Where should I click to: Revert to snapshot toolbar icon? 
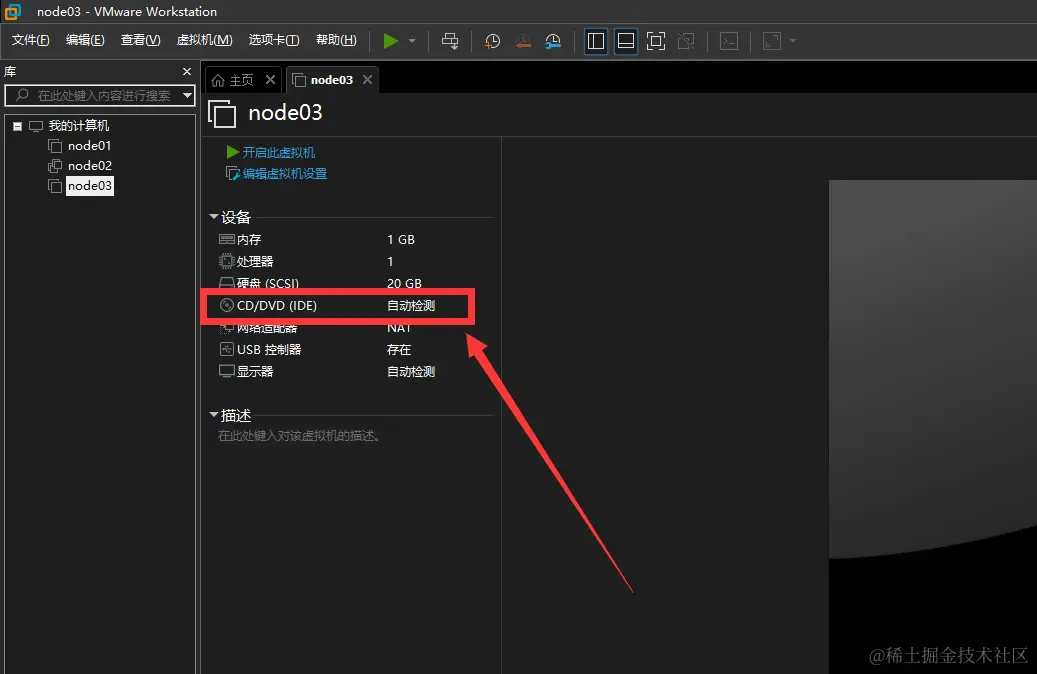tap(522, 41)
